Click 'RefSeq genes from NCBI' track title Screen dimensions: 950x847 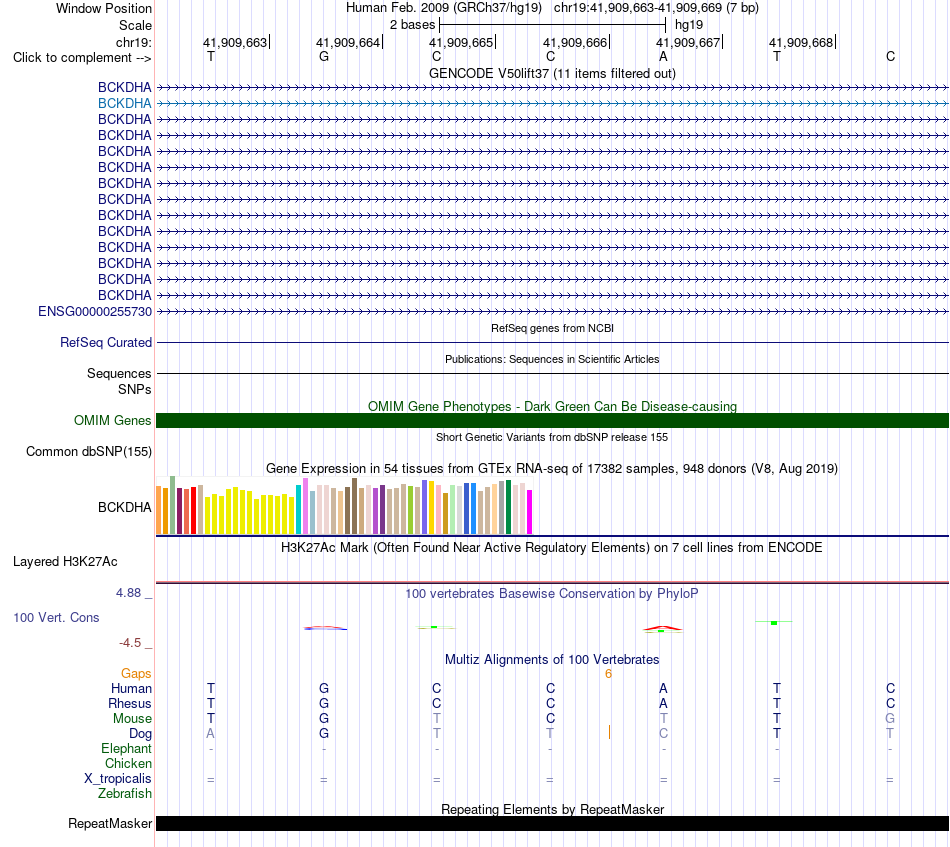coord(552,328)
